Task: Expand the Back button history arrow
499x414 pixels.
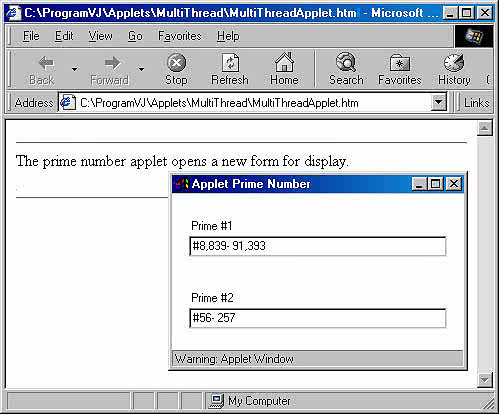Action: click(x=74, y=69)
